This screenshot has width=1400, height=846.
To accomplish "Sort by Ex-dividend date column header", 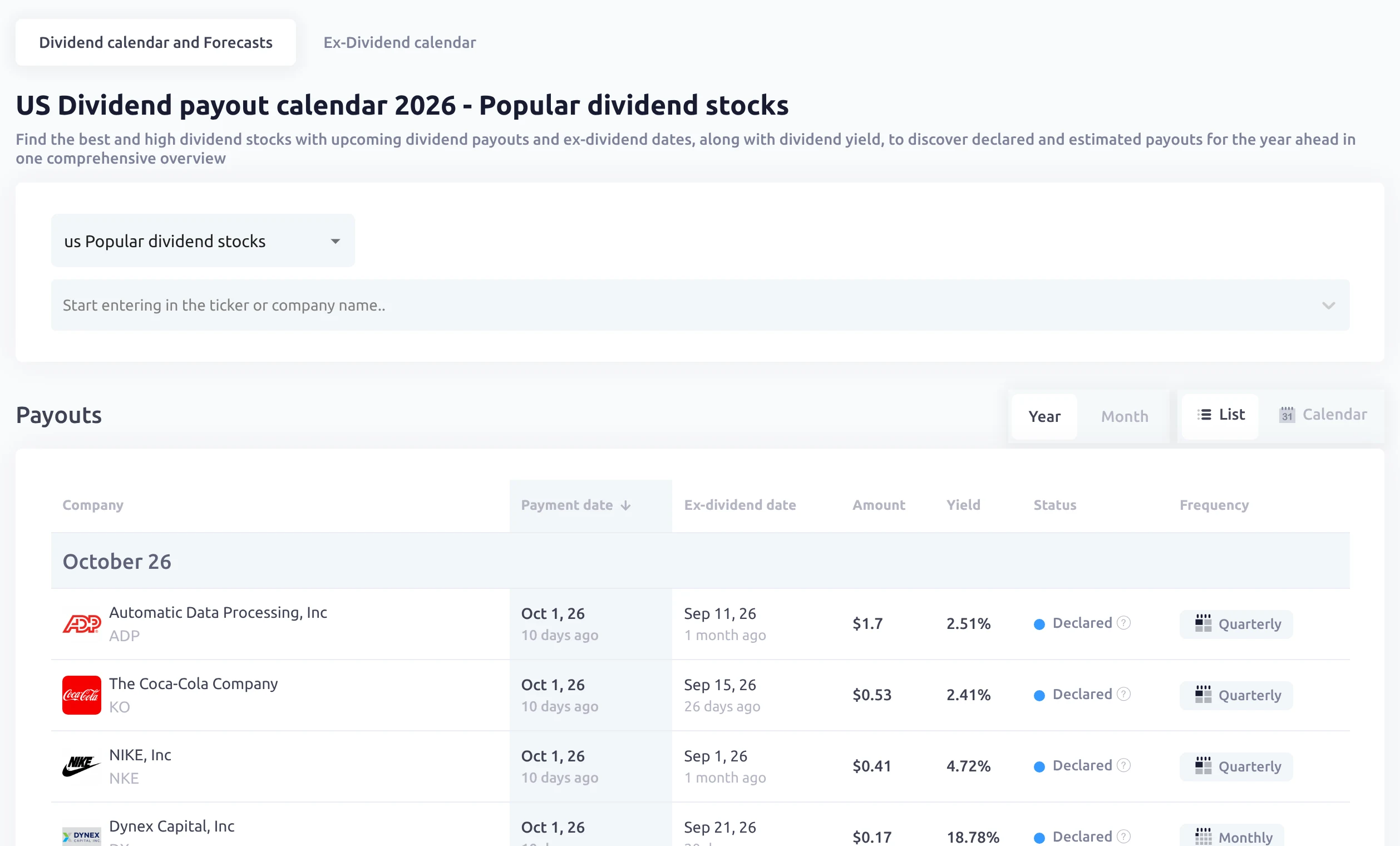I will click(740, 505).
